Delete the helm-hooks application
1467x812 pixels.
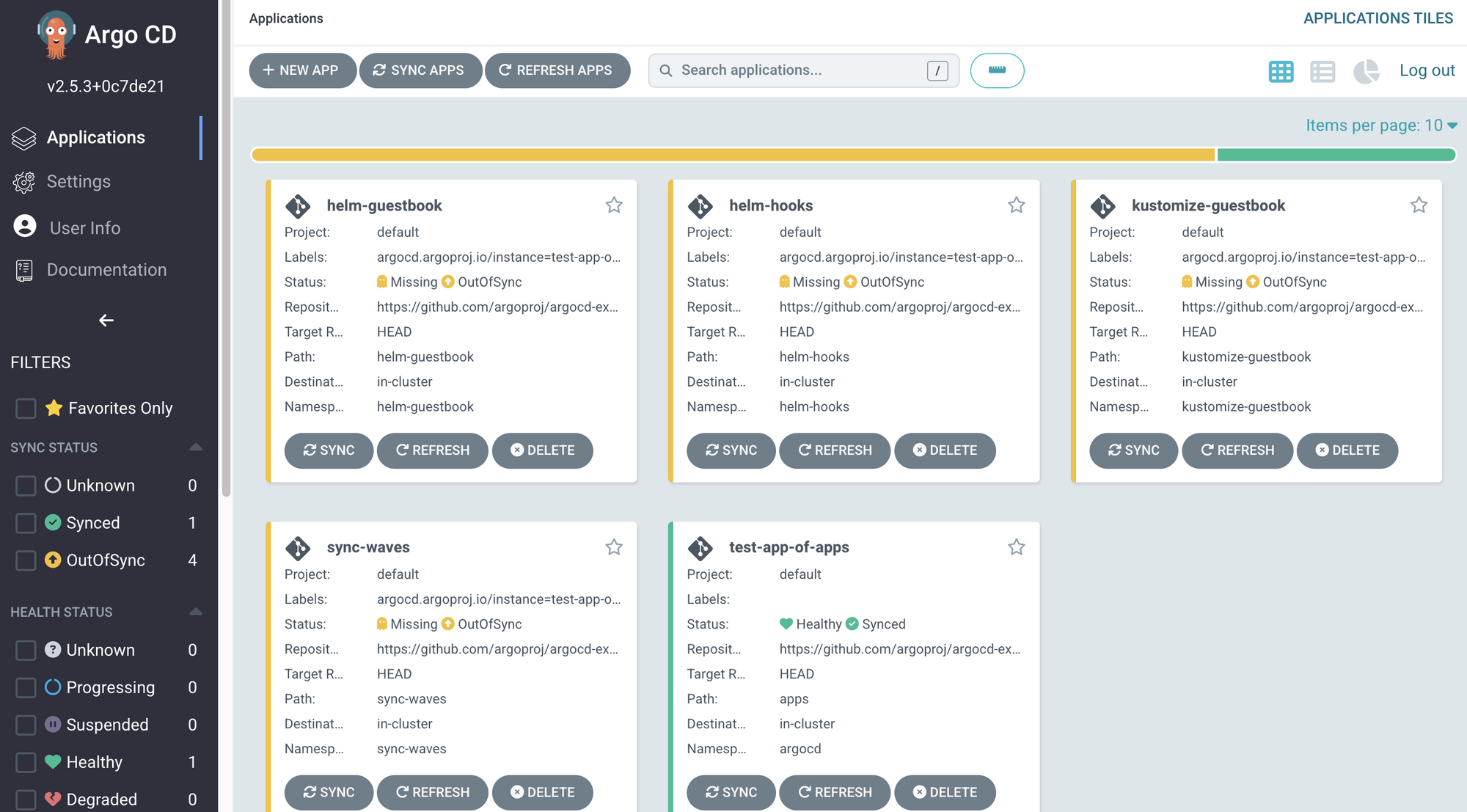point(945,450)
